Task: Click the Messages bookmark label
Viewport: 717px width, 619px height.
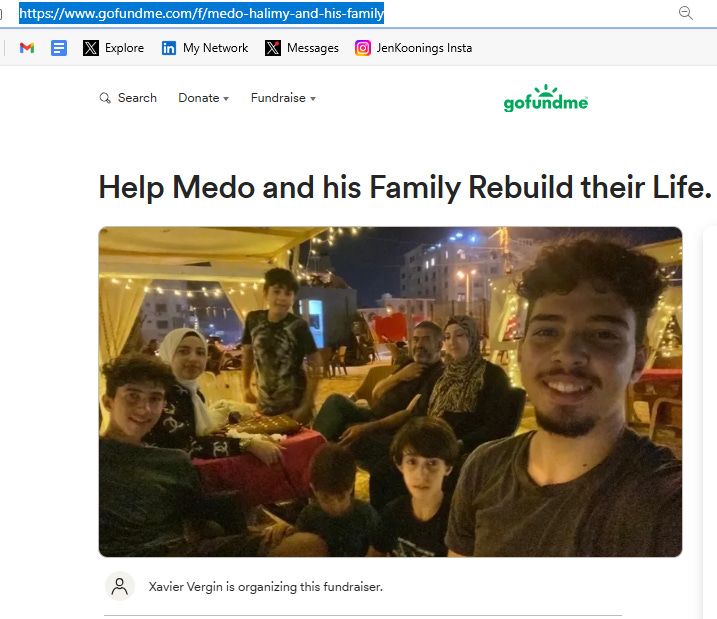Action: pos(313,48)
